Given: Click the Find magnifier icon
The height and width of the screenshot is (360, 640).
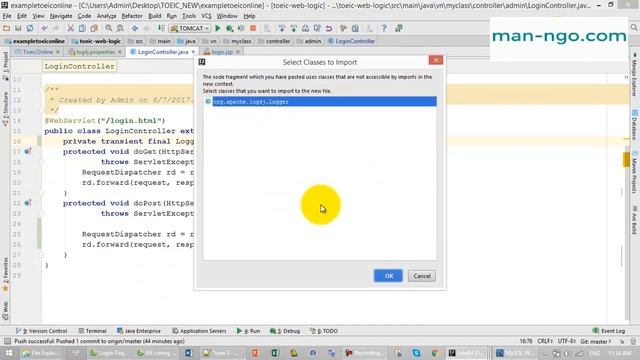Looking at the screenshot, I should coord(109,28).
